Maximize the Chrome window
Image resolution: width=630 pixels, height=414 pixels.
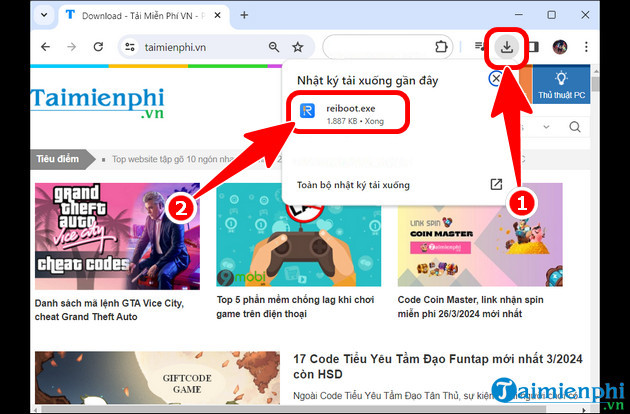click(552, 15)
